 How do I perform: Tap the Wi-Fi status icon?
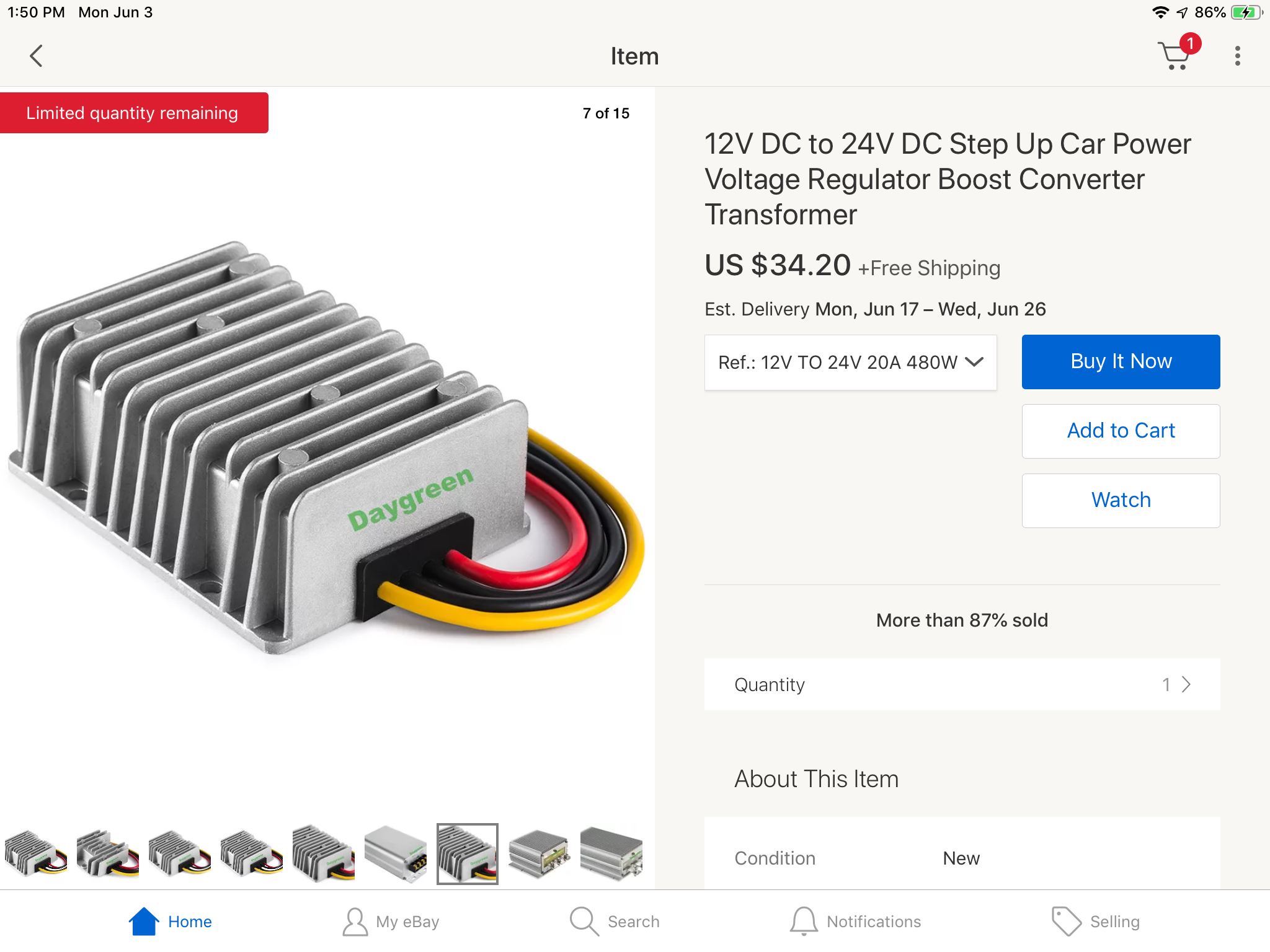tap(1160, 12)
